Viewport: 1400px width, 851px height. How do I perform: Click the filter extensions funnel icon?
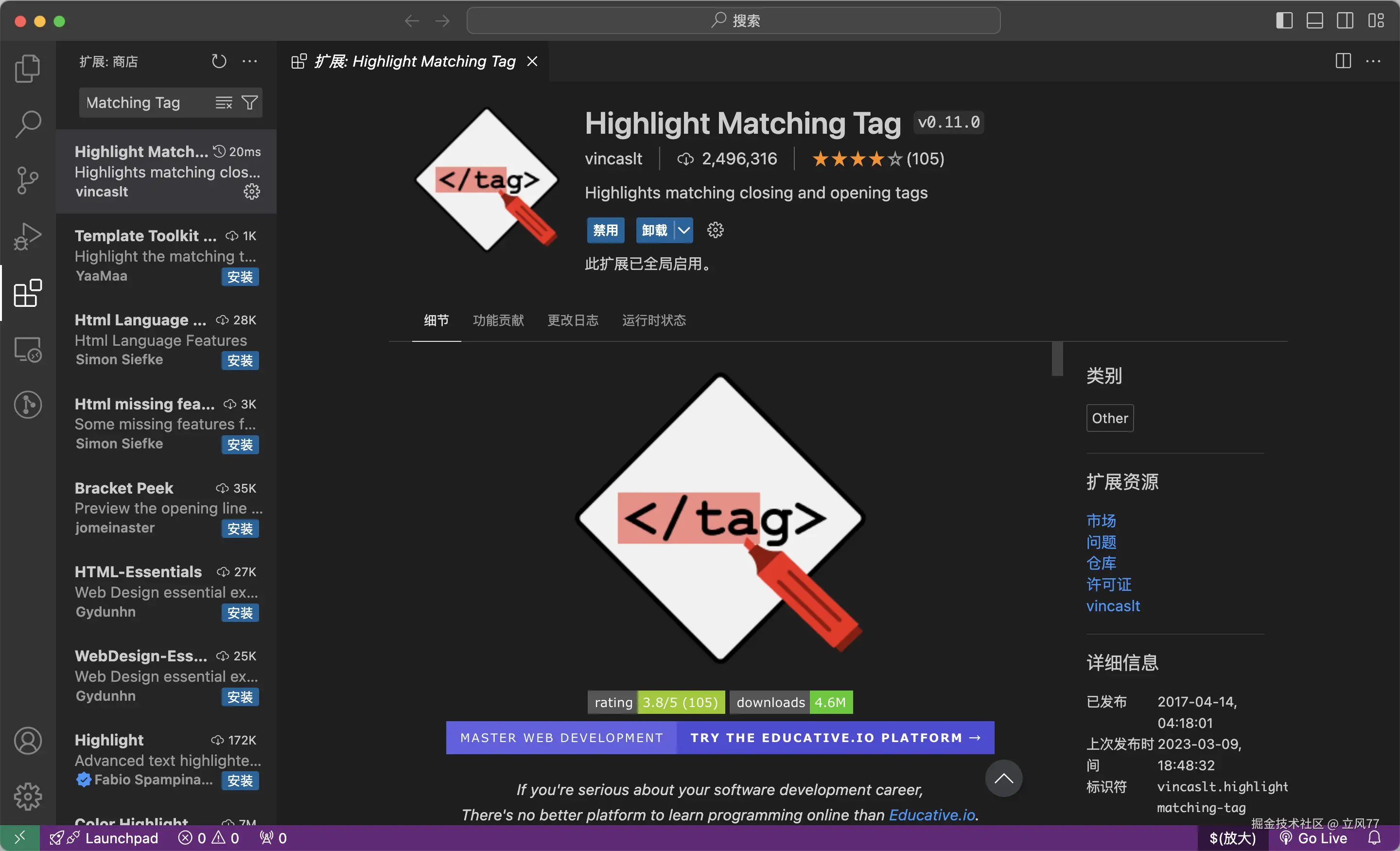click(250, 102)
